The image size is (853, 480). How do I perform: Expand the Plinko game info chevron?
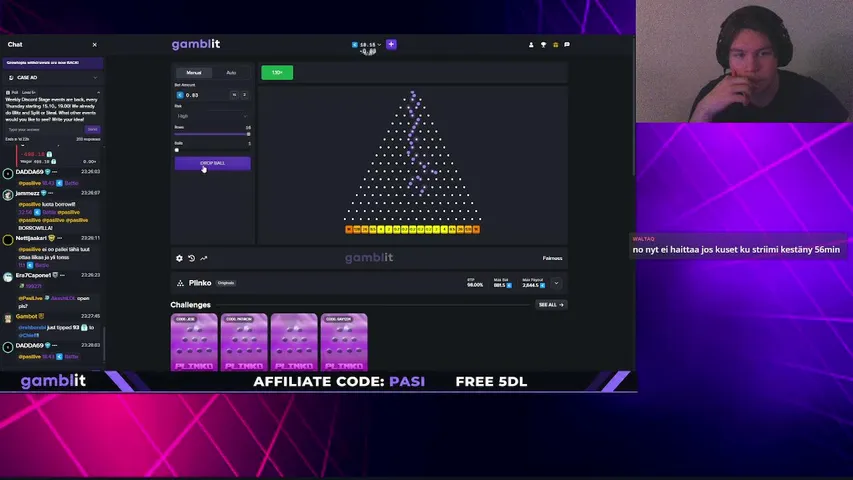[556, 283]
